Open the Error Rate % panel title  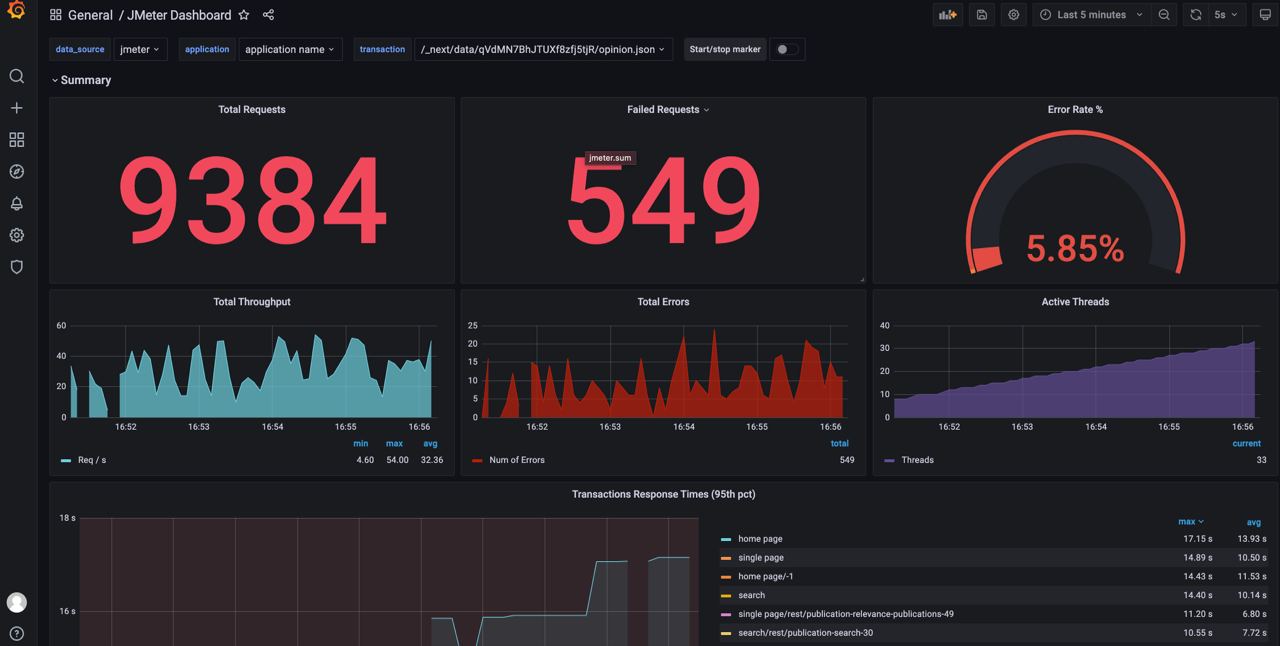point(1075,110)
